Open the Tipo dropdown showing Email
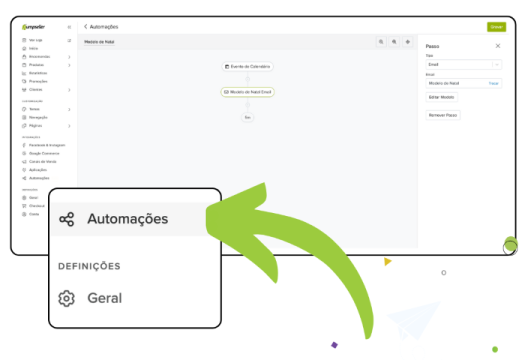 click(x=464, y=65)
